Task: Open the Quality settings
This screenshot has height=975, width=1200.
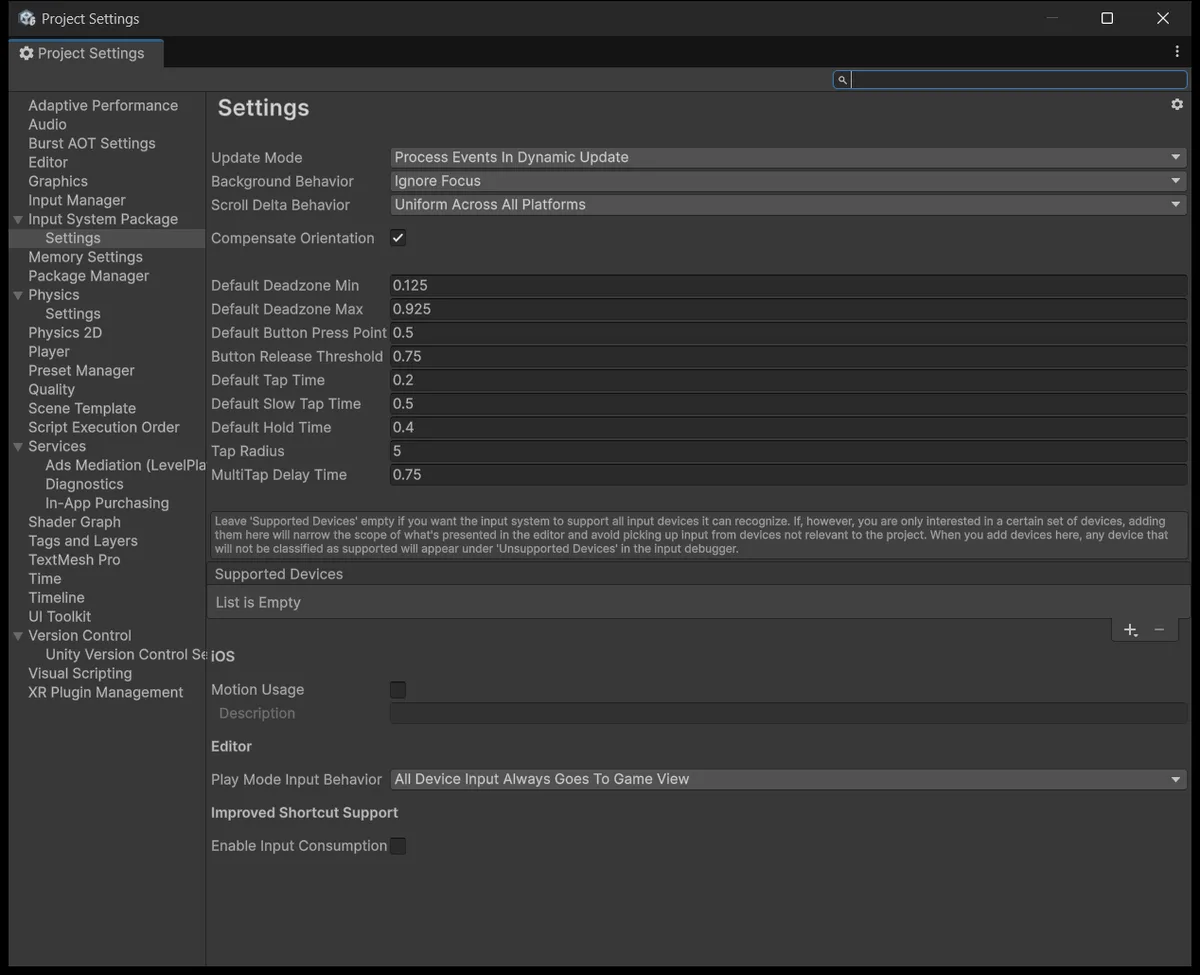Action: coord(51,390)
